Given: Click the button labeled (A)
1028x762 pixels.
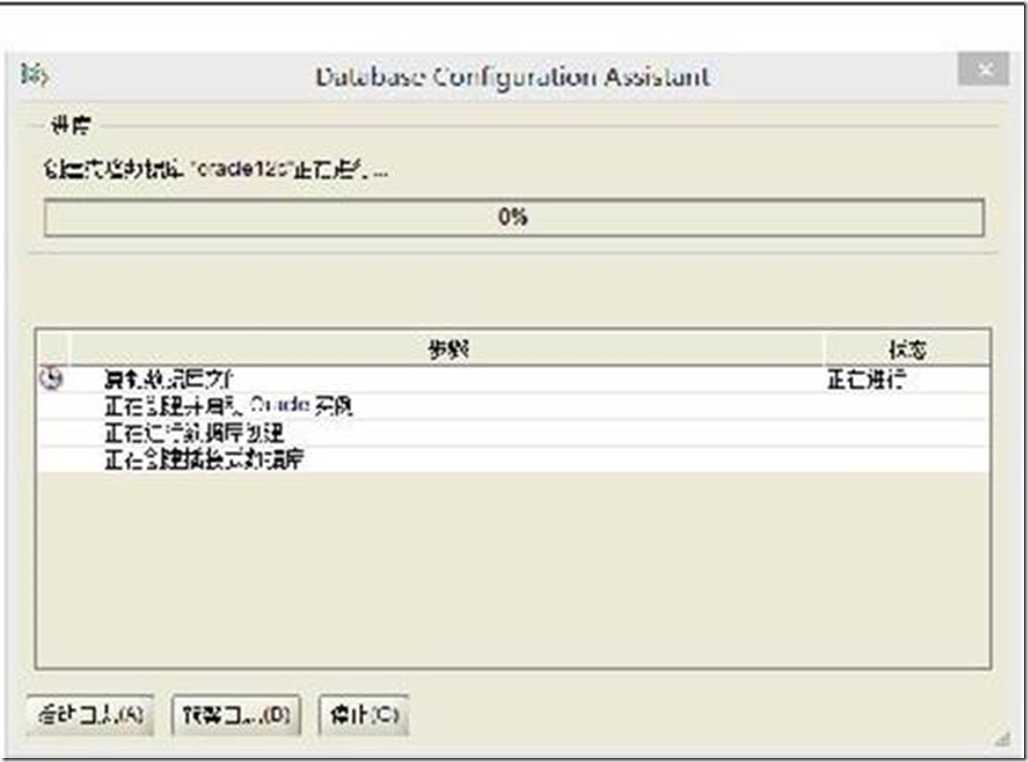Looking at the screenshot, I should [90, 714].
